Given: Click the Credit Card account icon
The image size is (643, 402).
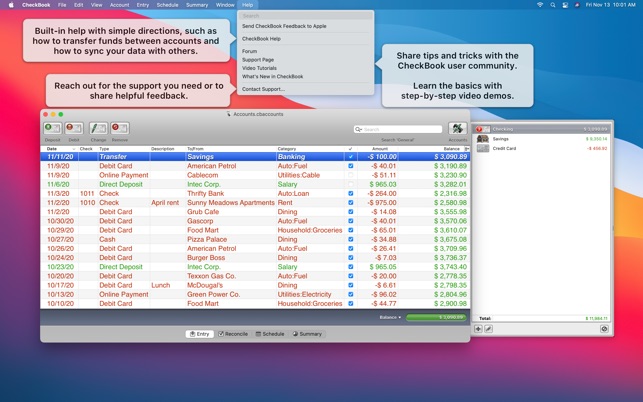Looking at the screenshot, I should coord(483,148).
